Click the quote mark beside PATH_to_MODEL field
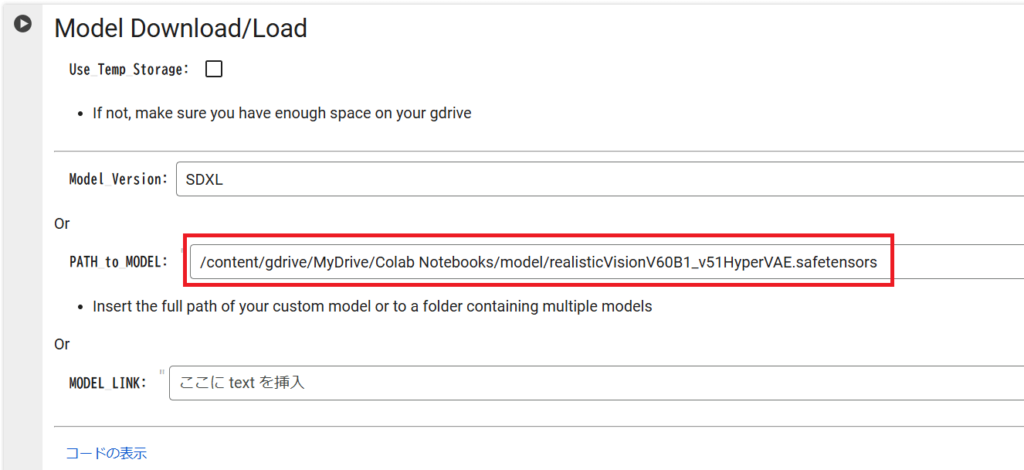Image resolution: width=1024 pixels, height=470 pixels. point(183,251)
